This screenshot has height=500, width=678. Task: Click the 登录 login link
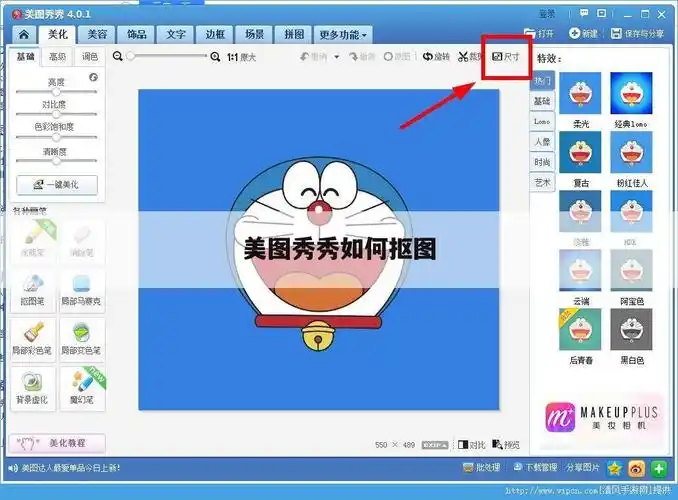click(x=547, y=14)
